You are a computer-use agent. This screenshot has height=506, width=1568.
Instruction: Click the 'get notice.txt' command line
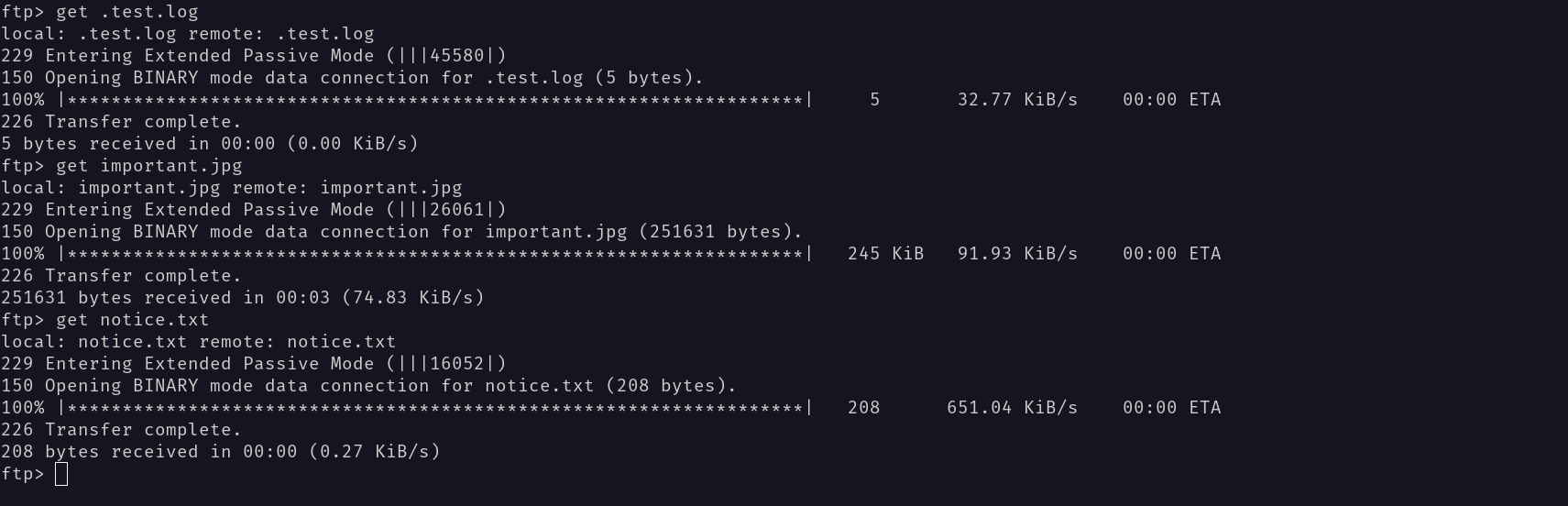tap(105, 320)
